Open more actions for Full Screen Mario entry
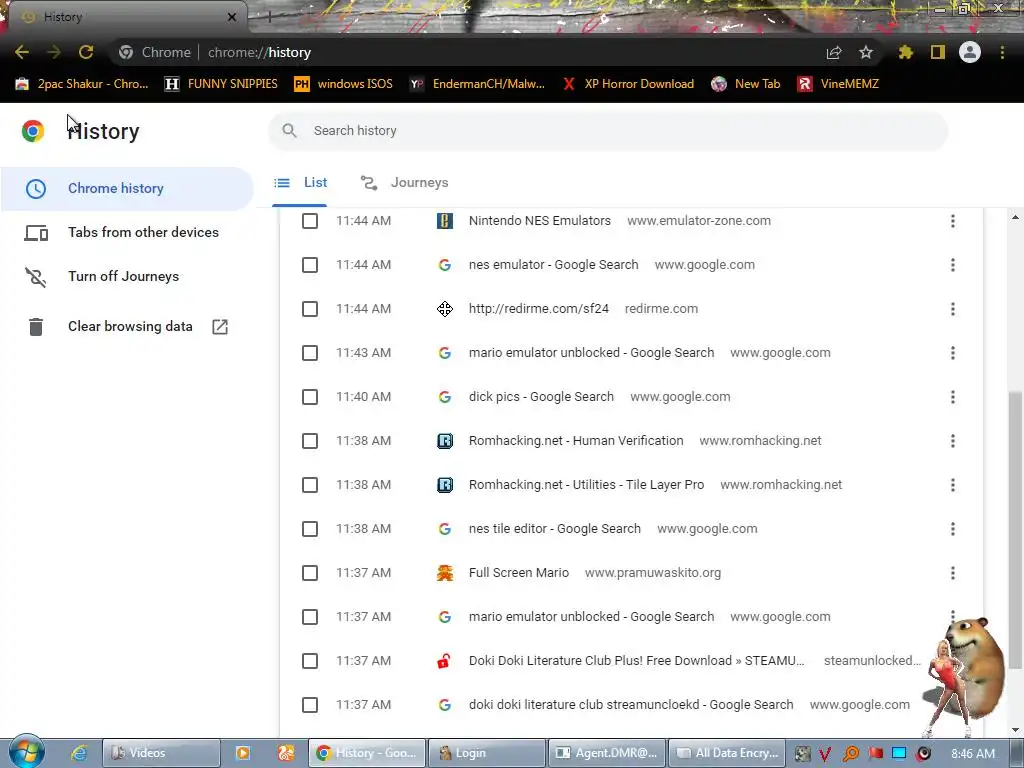Image resolution: width=1024 pixels, height=768 pixels. (x=953, y=573)
